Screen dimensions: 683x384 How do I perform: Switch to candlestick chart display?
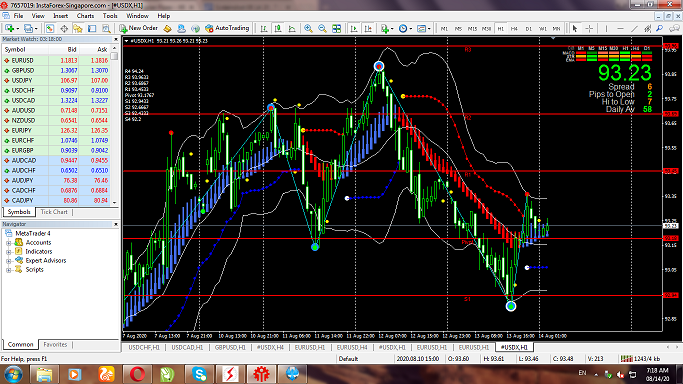coord(278,28)
